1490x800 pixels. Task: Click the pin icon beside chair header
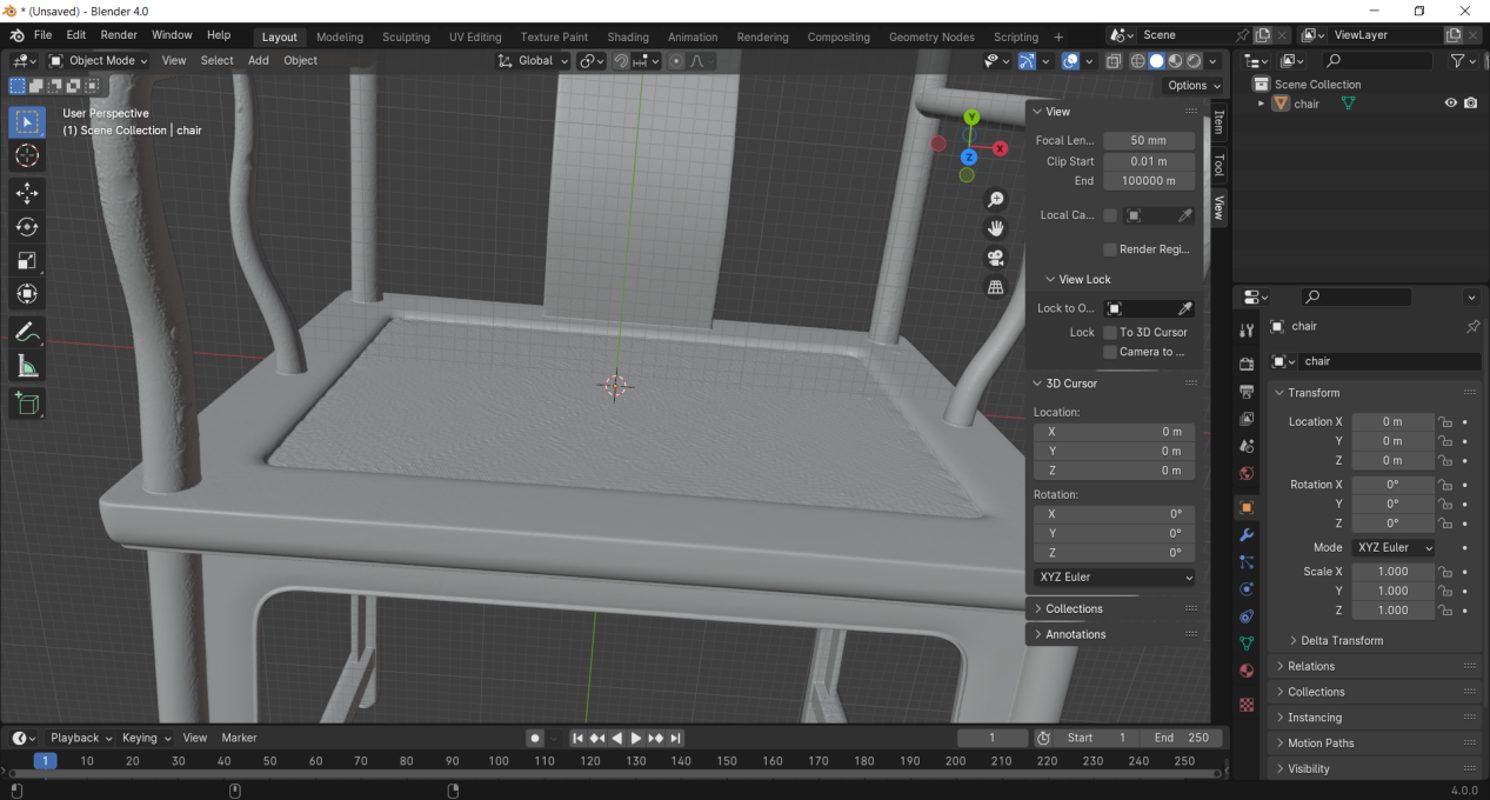point(1472,326)
